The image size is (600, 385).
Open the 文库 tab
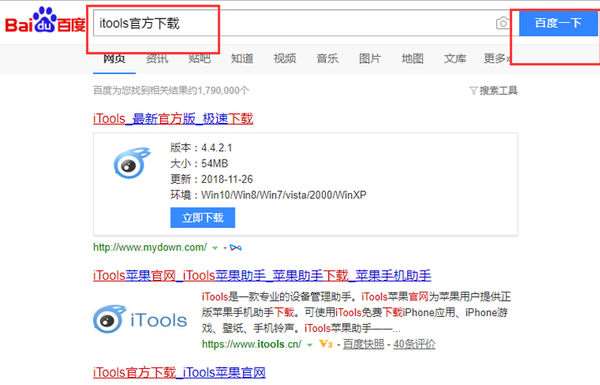click(455, 59)
